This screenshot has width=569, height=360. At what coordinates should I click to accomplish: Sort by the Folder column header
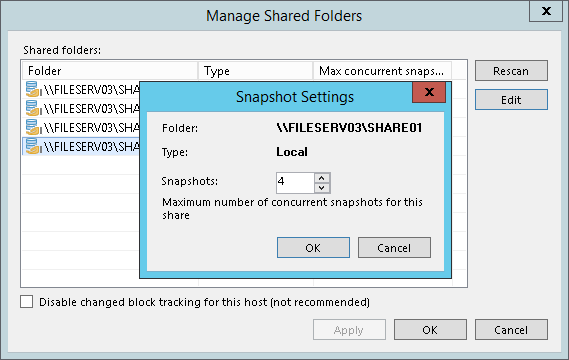[110, 71]
